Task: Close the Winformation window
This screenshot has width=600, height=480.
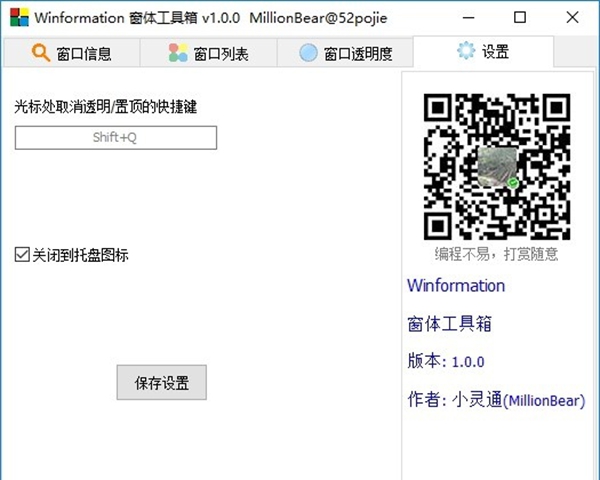Action: (572, 17)
